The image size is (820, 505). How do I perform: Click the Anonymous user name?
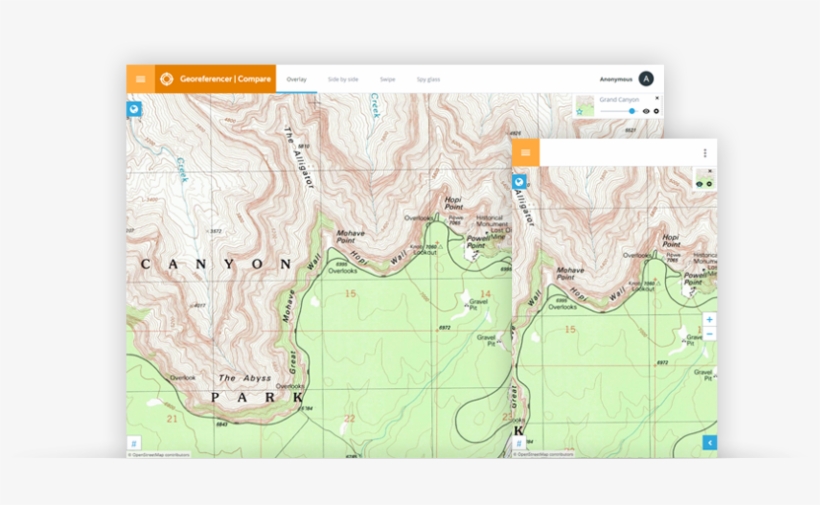pos(616,79)
